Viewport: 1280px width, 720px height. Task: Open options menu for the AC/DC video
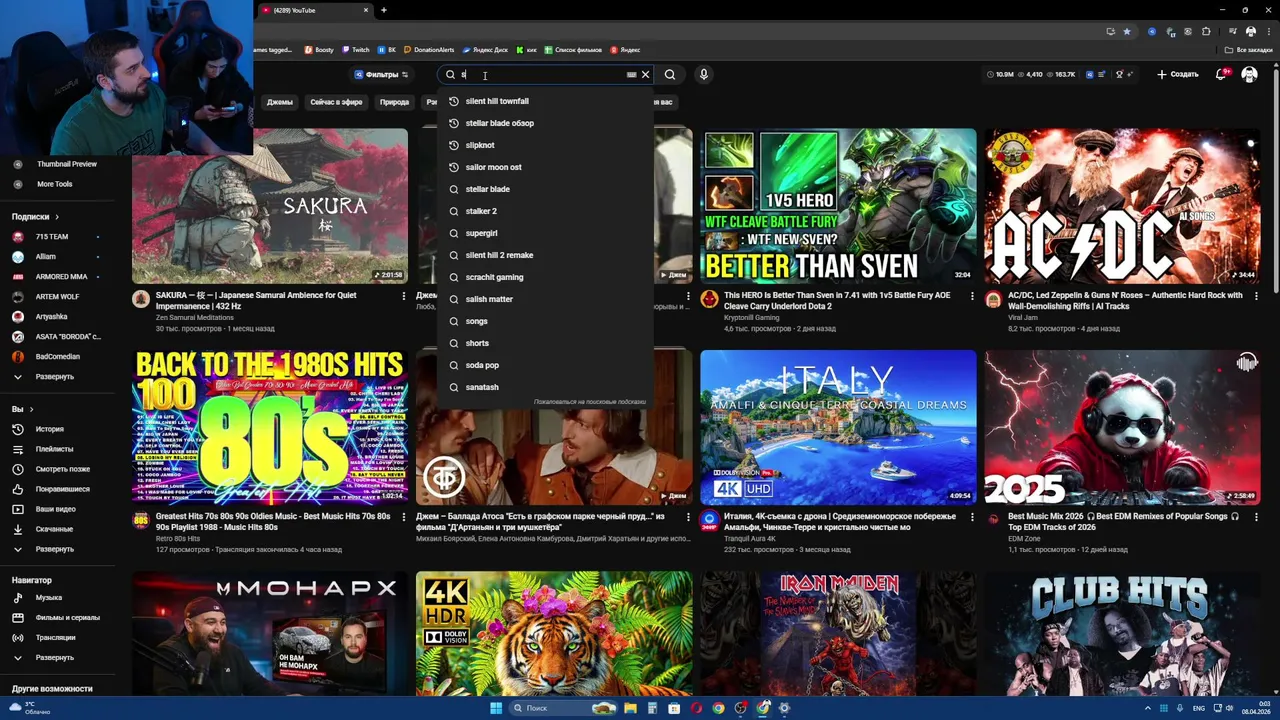point(1256,296)
